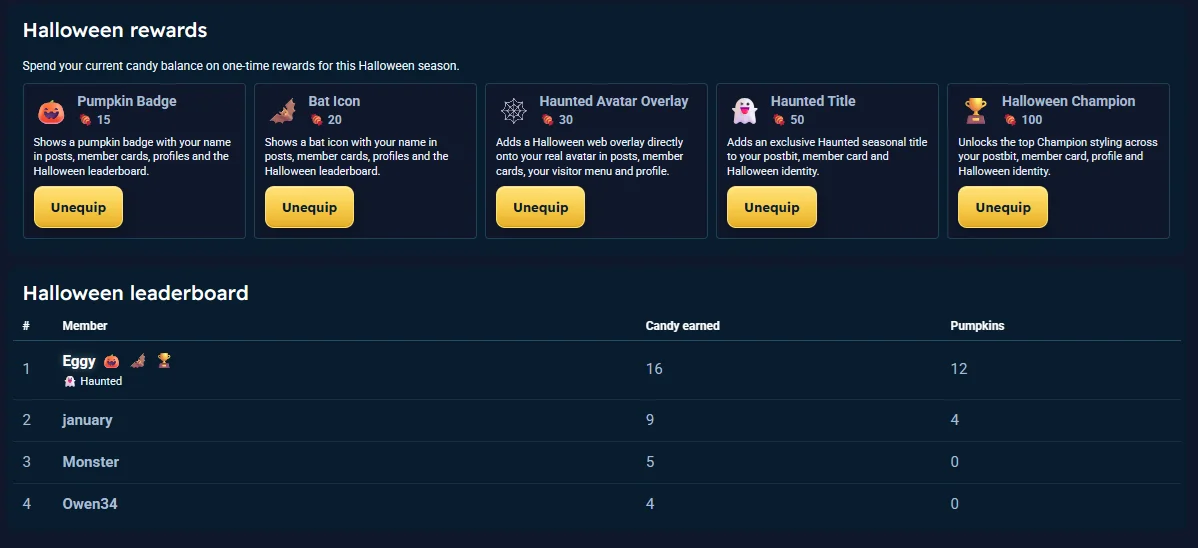This screenshot has height=548, width=1198.
Task: Click the ghost icon beside Haunted title
Action: click(x=70, y=381)
